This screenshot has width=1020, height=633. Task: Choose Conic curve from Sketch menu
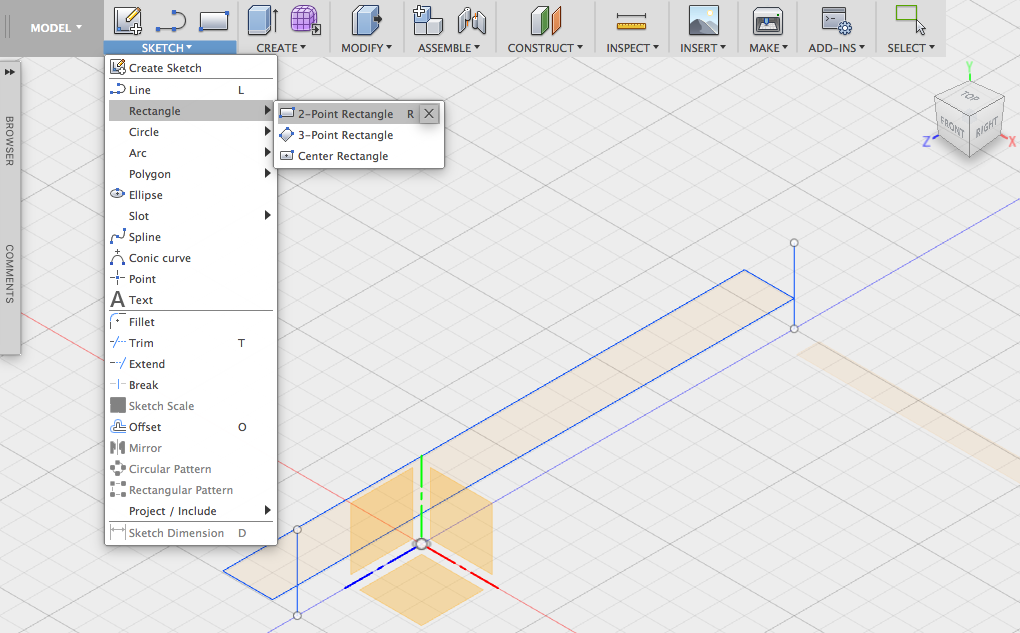[191, 258]
